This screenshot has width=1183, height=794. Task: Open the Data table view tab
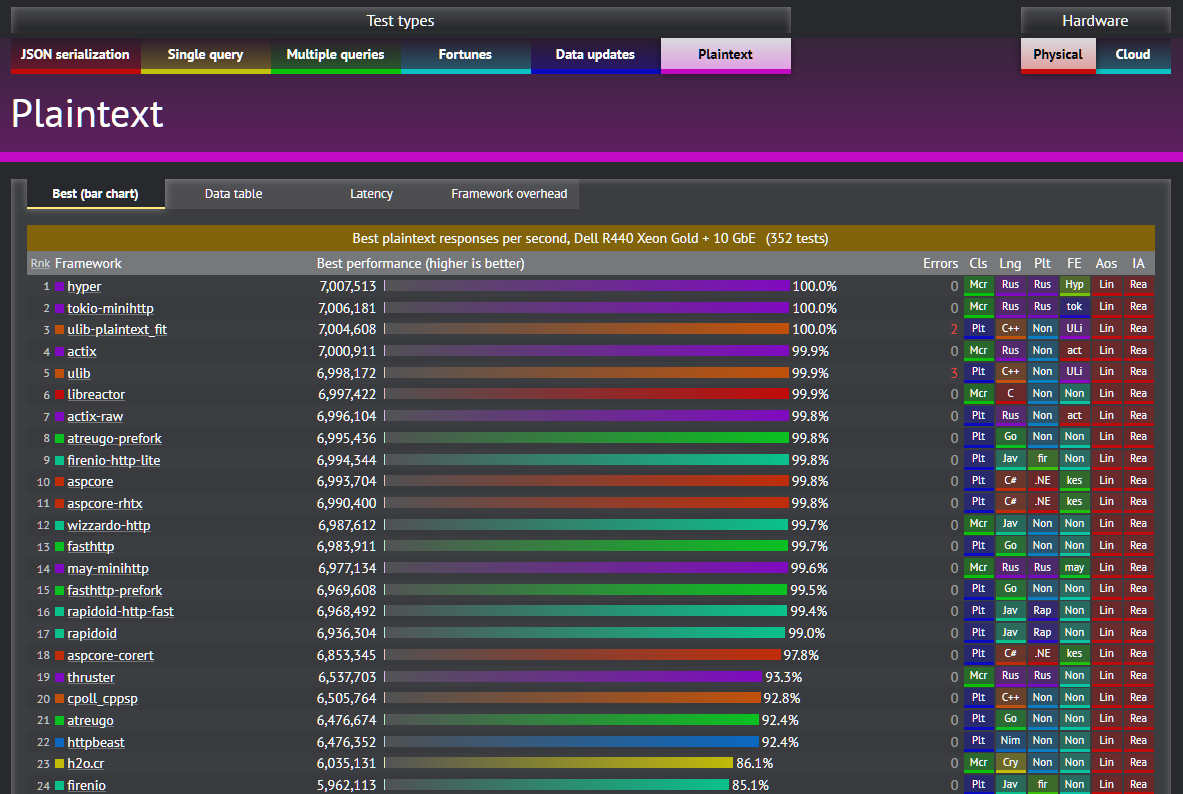point(233,194)
